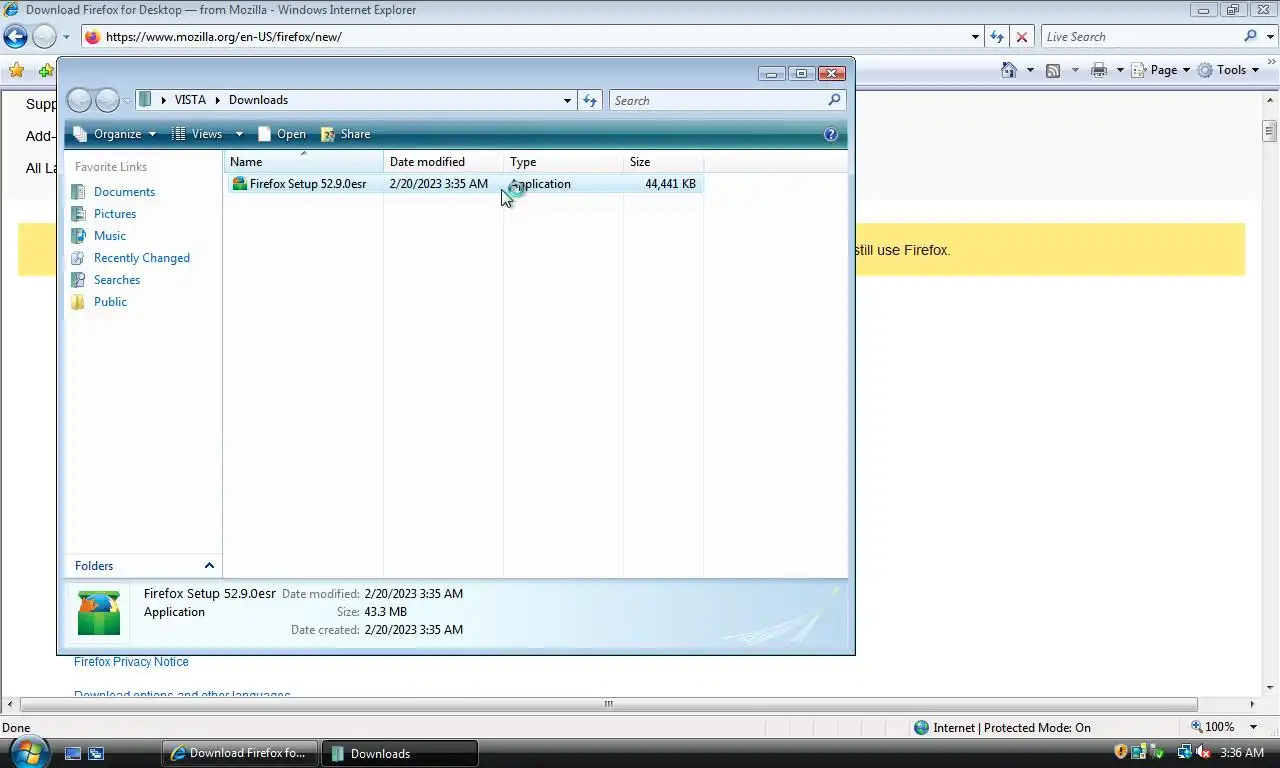This screenshot has height=768, width=1280.
Task: Click the Explorer address bar refresh icon
Action: click(590, 100)
